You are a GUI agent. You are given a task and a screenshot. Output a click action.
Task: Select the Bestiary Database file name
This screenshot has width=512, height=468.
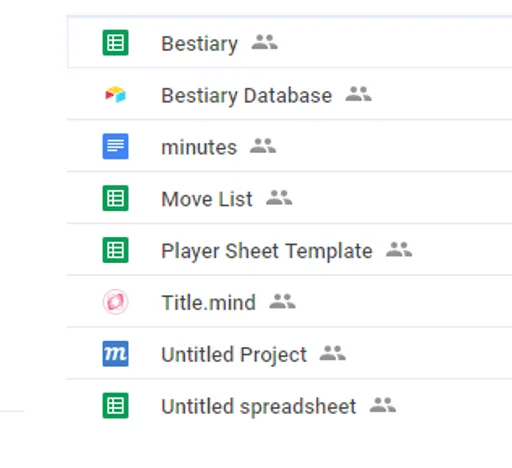(247, 96)
